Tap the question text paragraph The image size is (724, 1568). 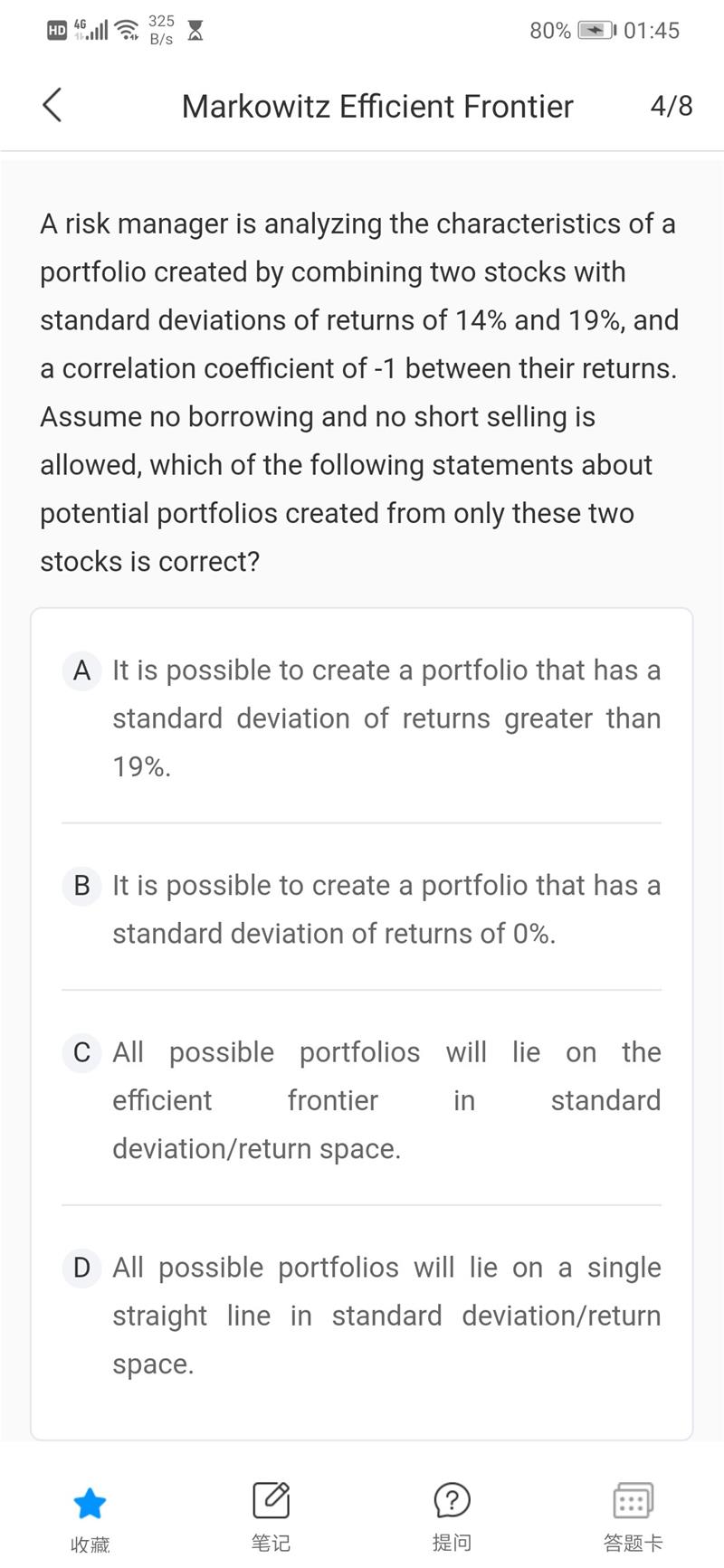pyautogui.click(x=359, y=392)
